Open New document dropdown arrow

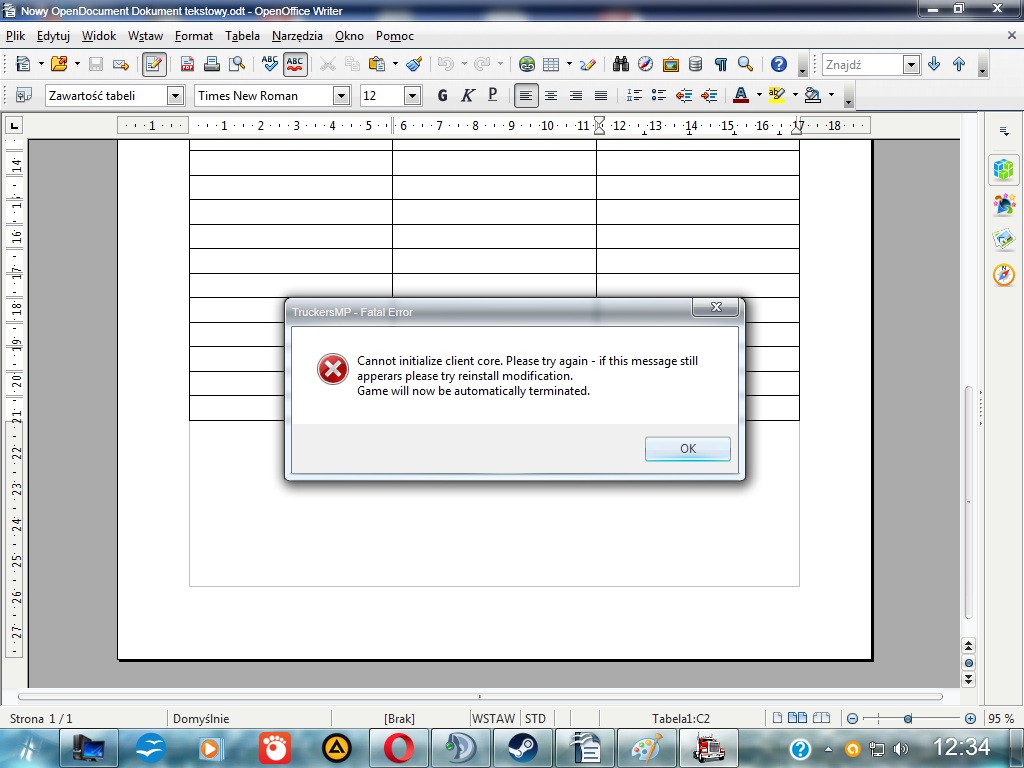click(41, 63)
